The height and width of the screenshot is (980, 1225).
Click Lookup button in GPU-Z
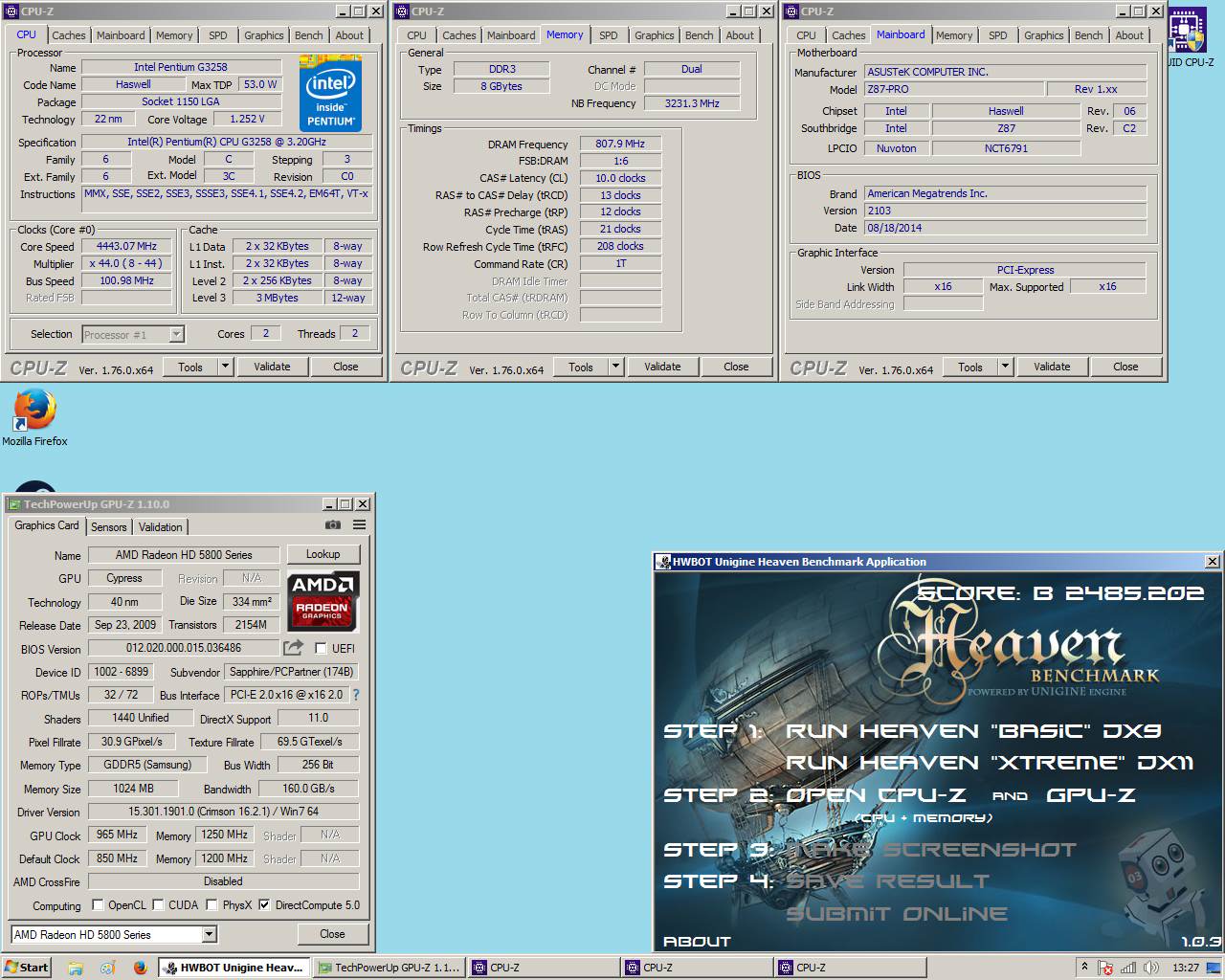coord(323,554)
